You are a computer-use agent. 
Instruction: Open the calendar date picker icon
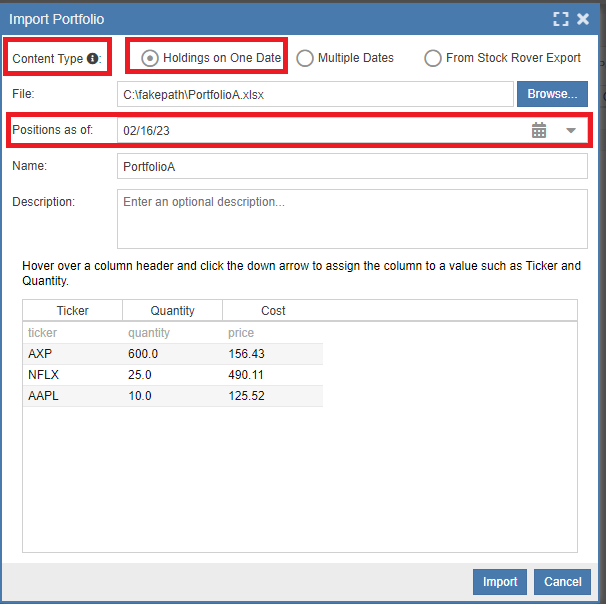coord(539,130)
